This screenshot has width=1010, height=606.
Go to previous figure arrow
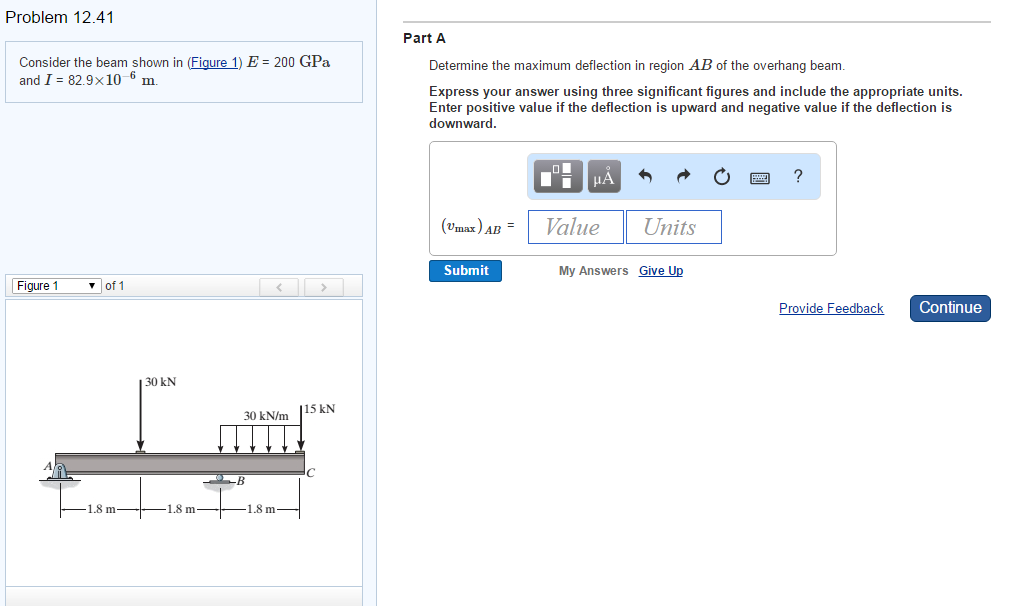point(279,287)
